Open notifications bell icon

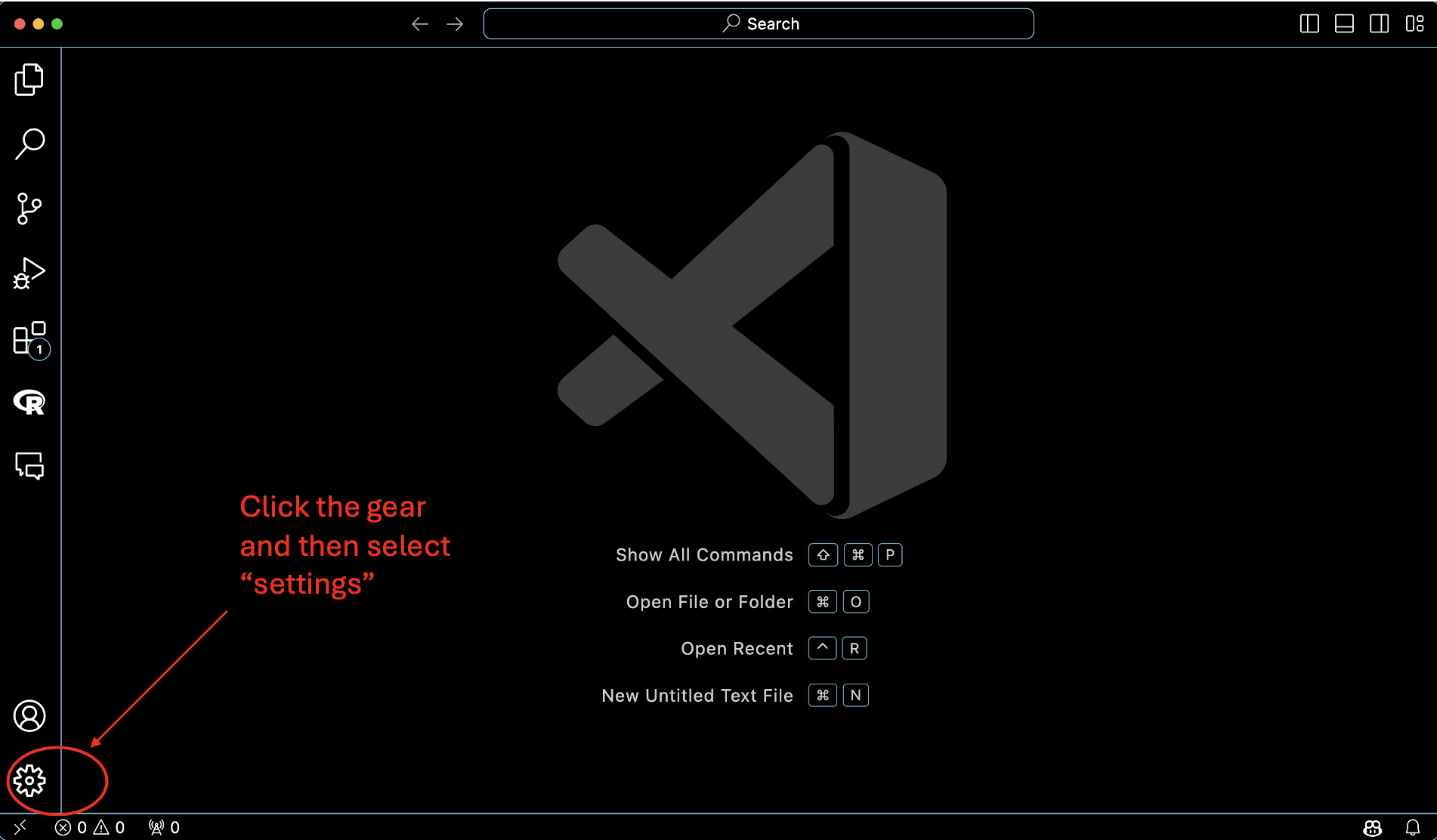1412,828
